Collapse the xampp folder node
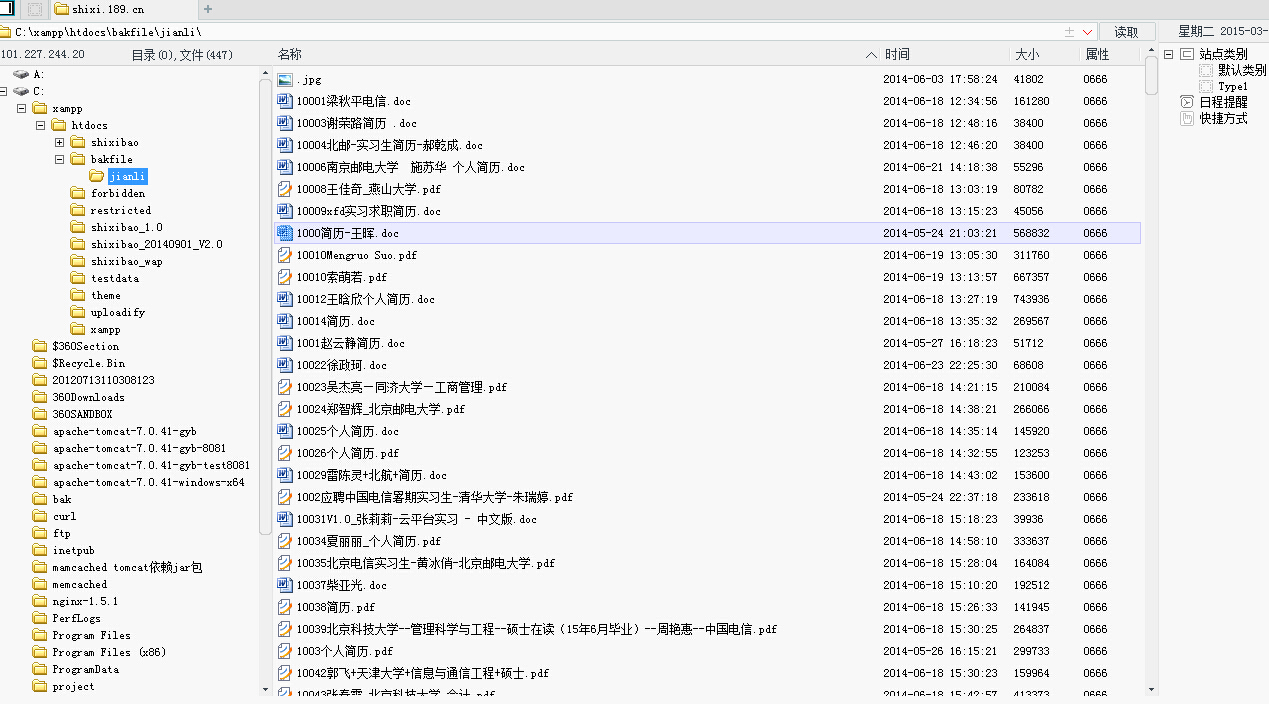1269x704 pixels. pyautogui.click(x=21, y=108)
